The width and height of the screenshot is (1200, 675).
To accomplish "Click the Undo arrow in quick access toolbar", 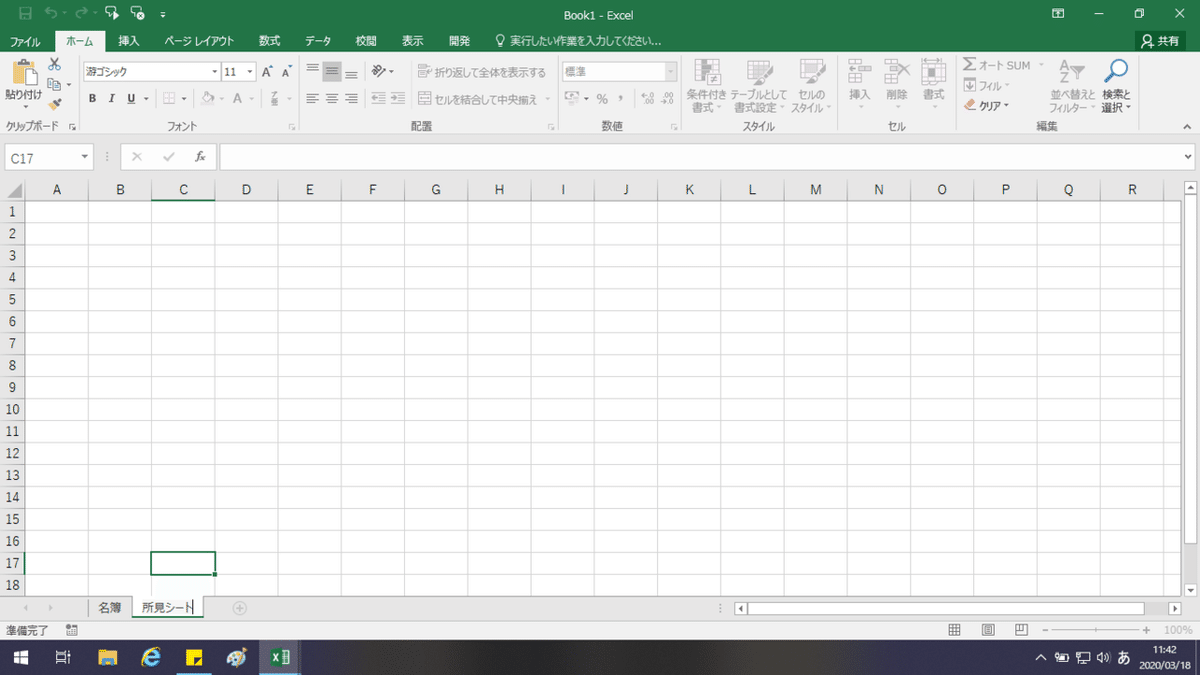I will (x=51, y=15).
